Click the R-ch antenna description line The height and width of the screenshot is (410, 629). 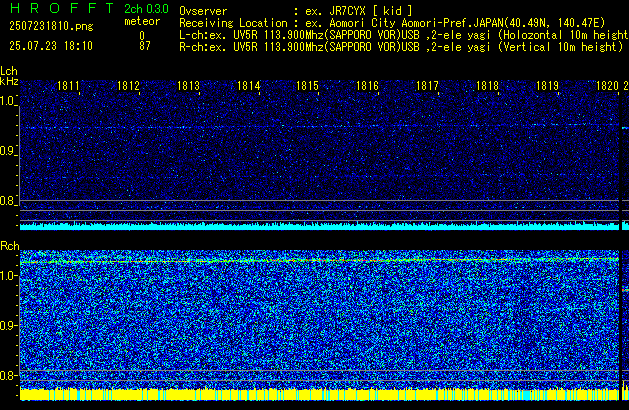click(x=401, y=47)
